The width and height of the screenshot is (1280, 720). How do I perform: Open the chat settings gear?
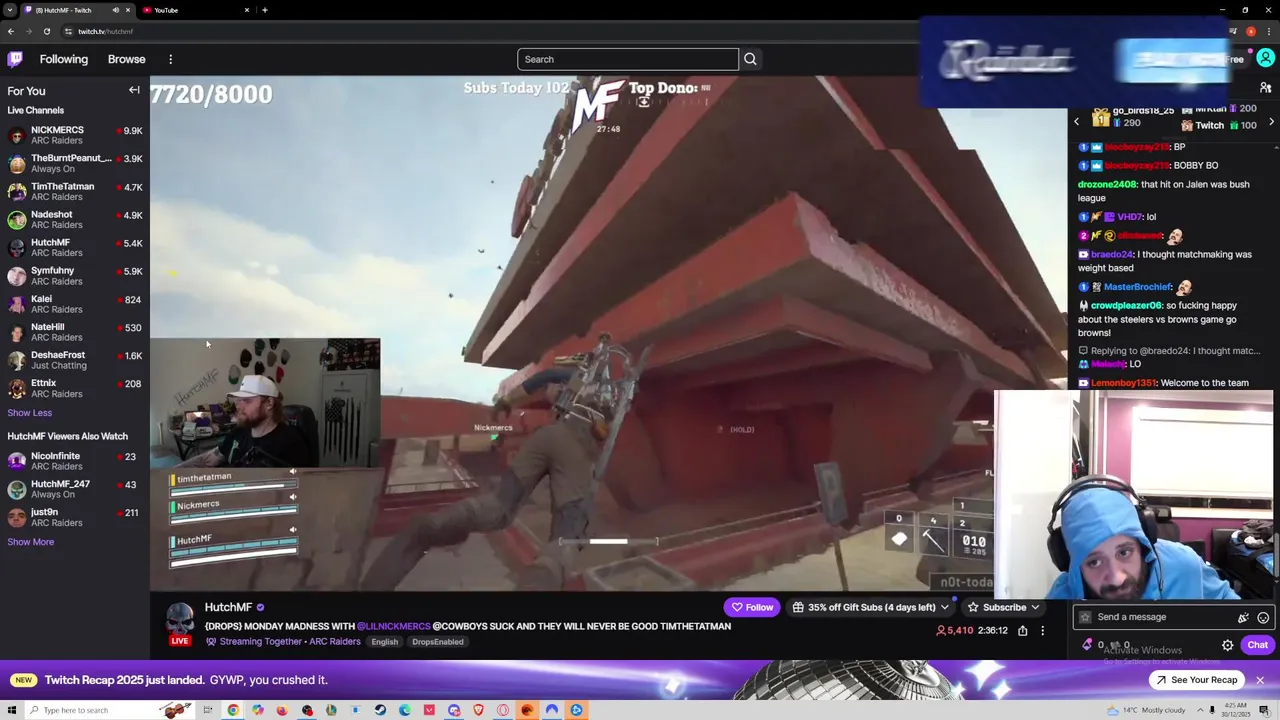coord(1227,645)
